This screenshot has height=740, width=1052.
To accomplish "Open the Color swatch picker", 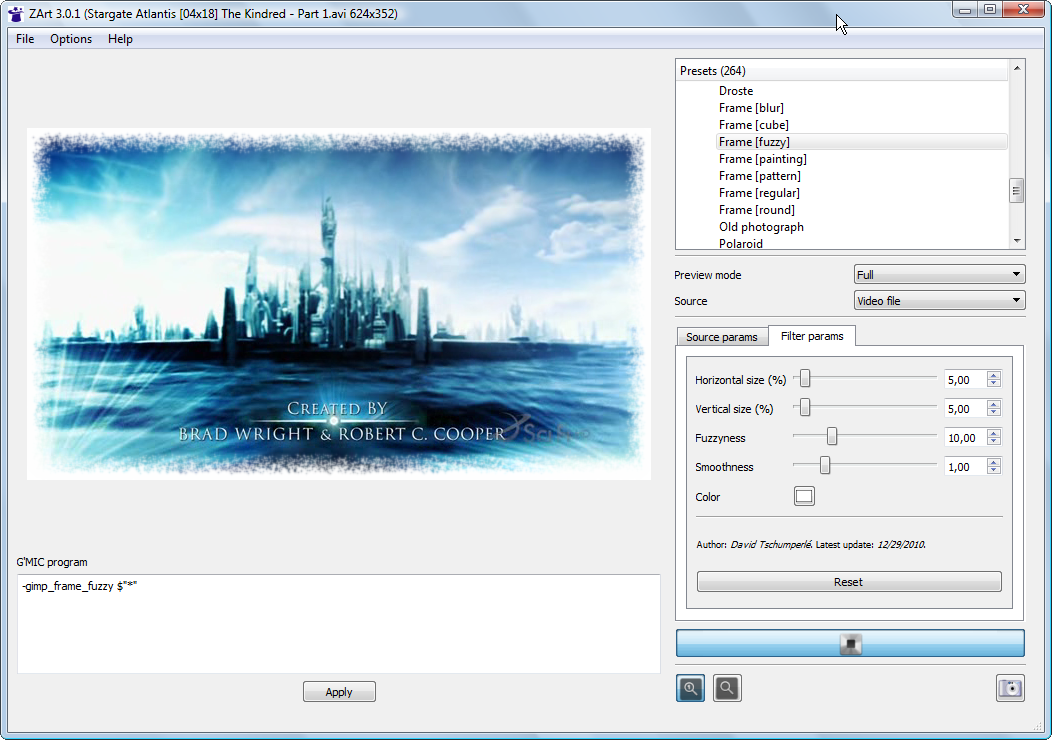I will point(804,496).
